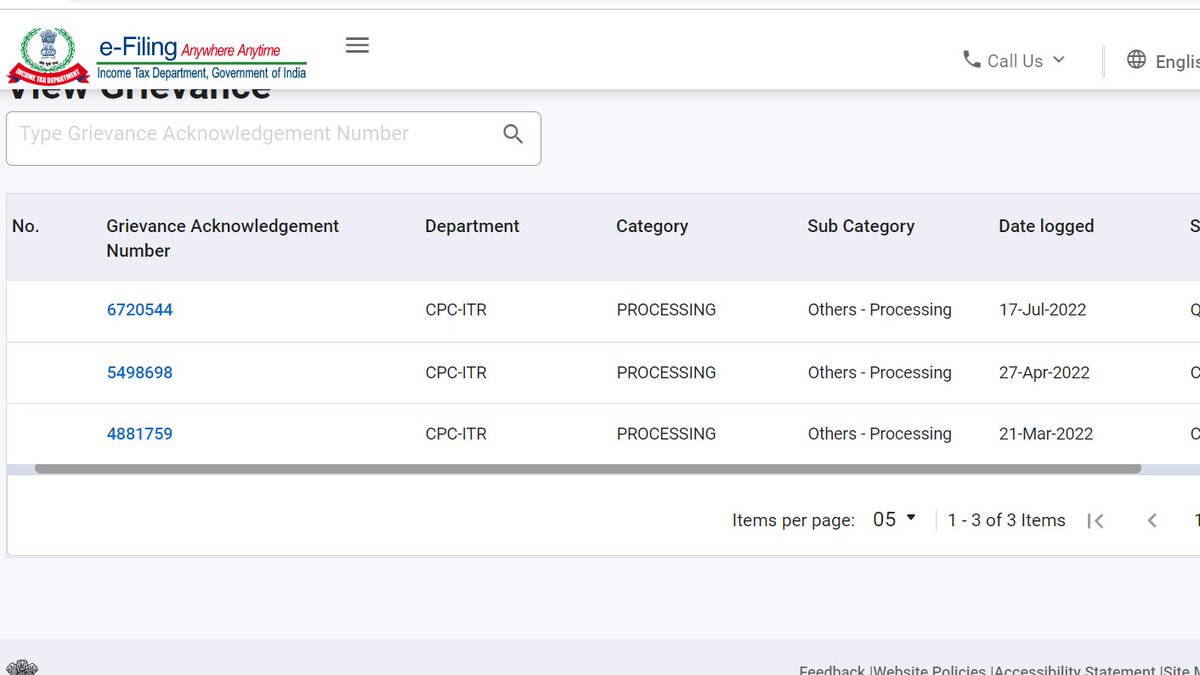Open grievance 5498698
Viewport: 1200px width, 675px height.
click(140, 372)
